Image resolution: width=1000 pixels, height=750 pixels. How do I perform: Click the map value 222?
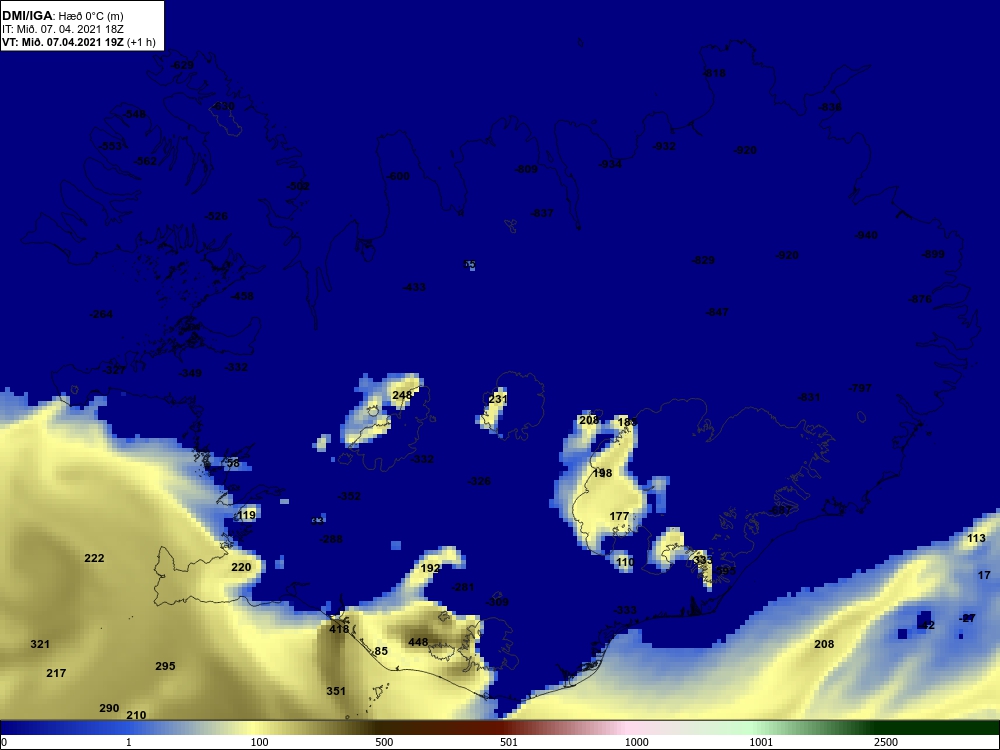94,558
